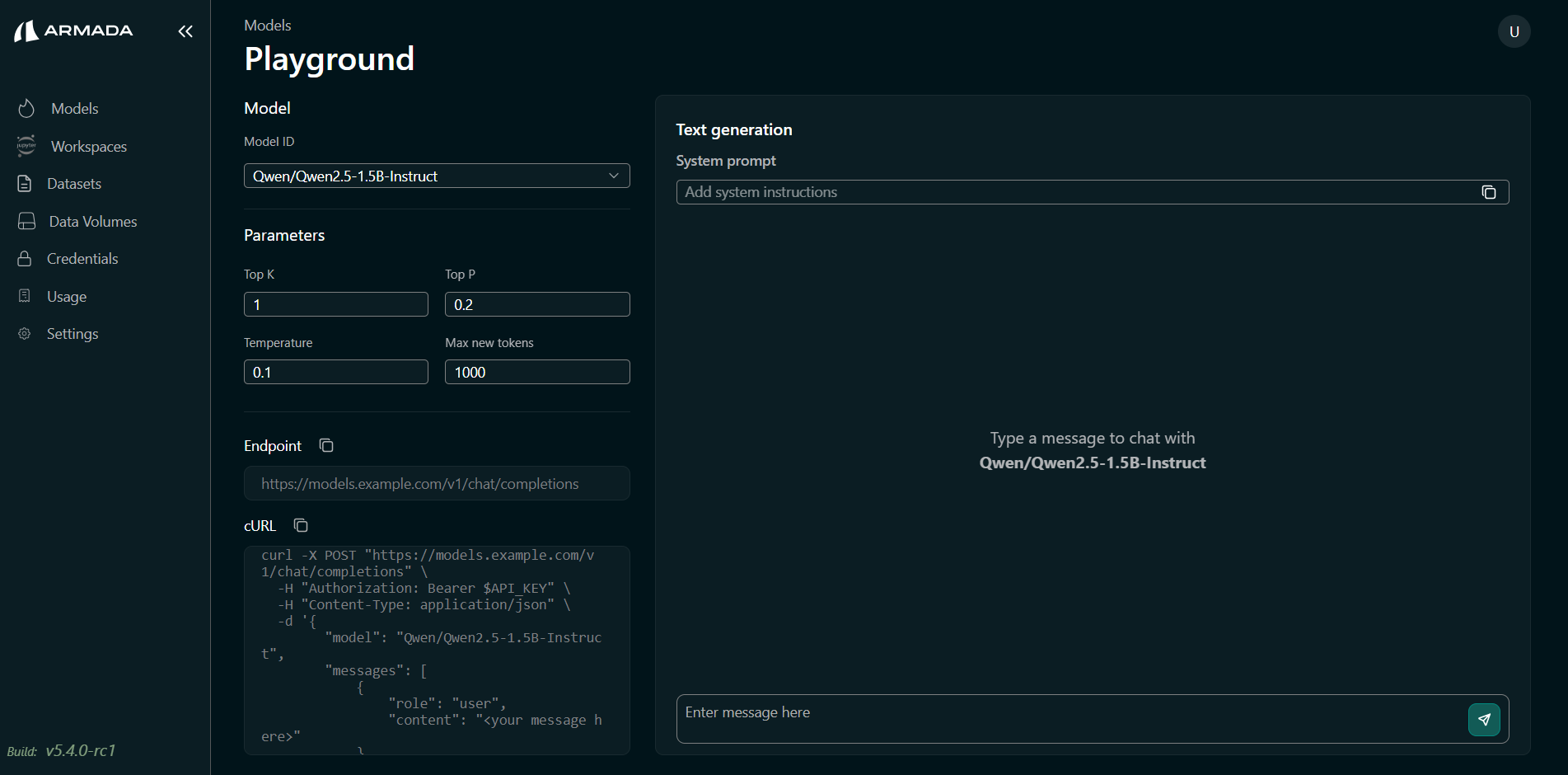Open the user avatar menu
The image size is (1568, 775).
[x=1514, y=31]
